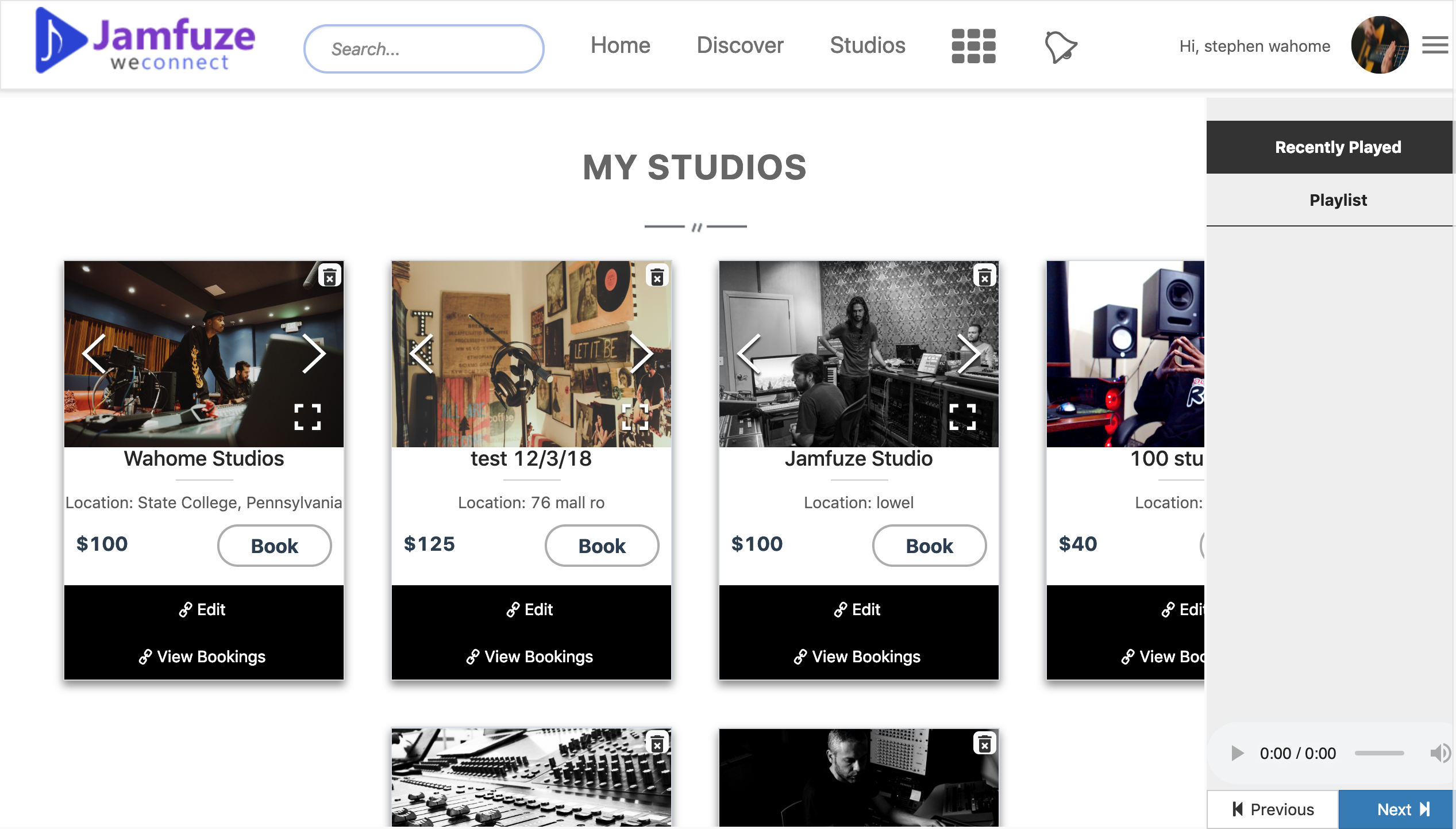The image size is (1456, 829).
Task: Go to Discover in navigation
Action: pyautogui.click(x=739, y=45)
